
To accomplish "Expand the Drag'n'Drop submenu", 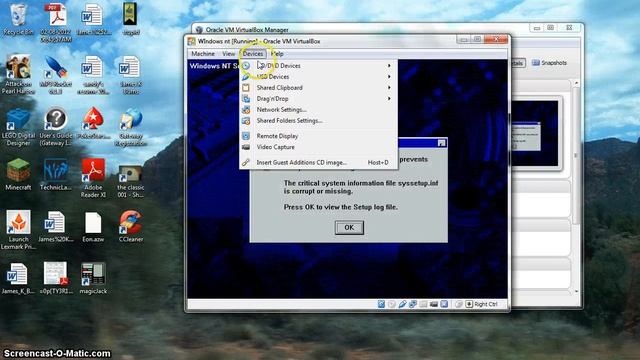I will [318, 98].
